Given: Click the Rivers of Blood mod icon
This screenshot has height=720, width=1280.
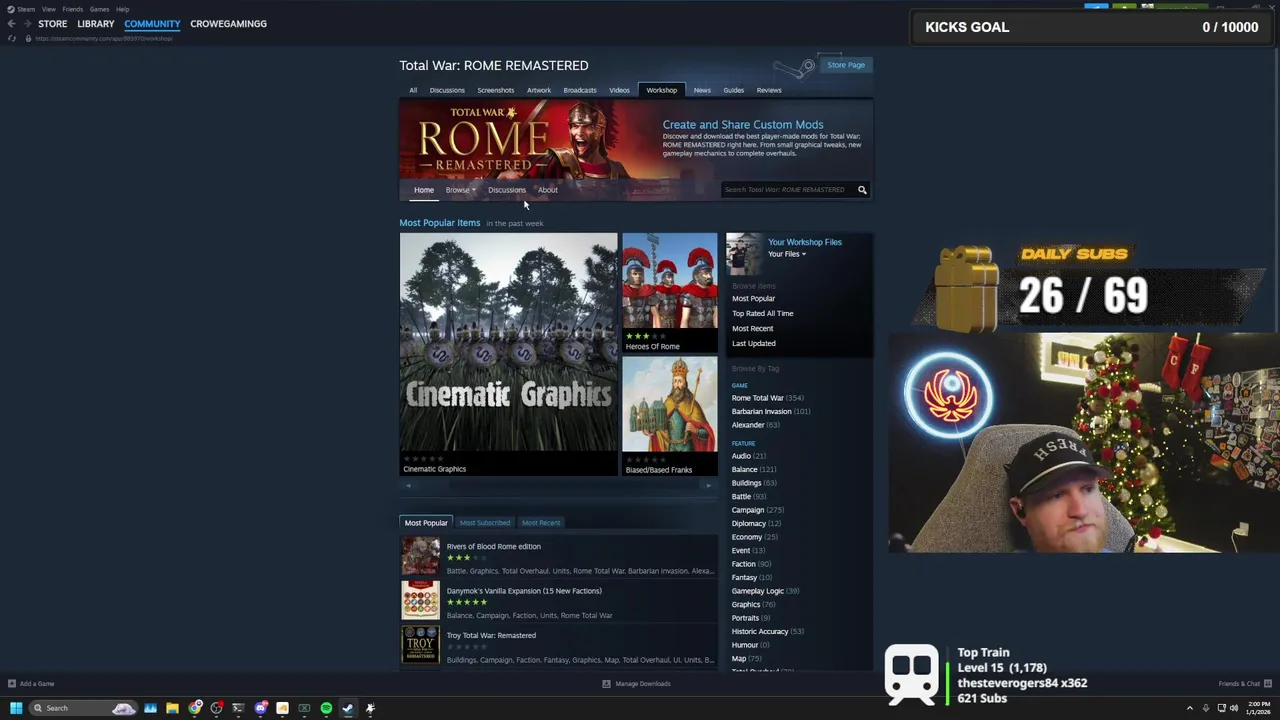Looking at the screenshot, I should pyautogui.click(x=420, y=556).
